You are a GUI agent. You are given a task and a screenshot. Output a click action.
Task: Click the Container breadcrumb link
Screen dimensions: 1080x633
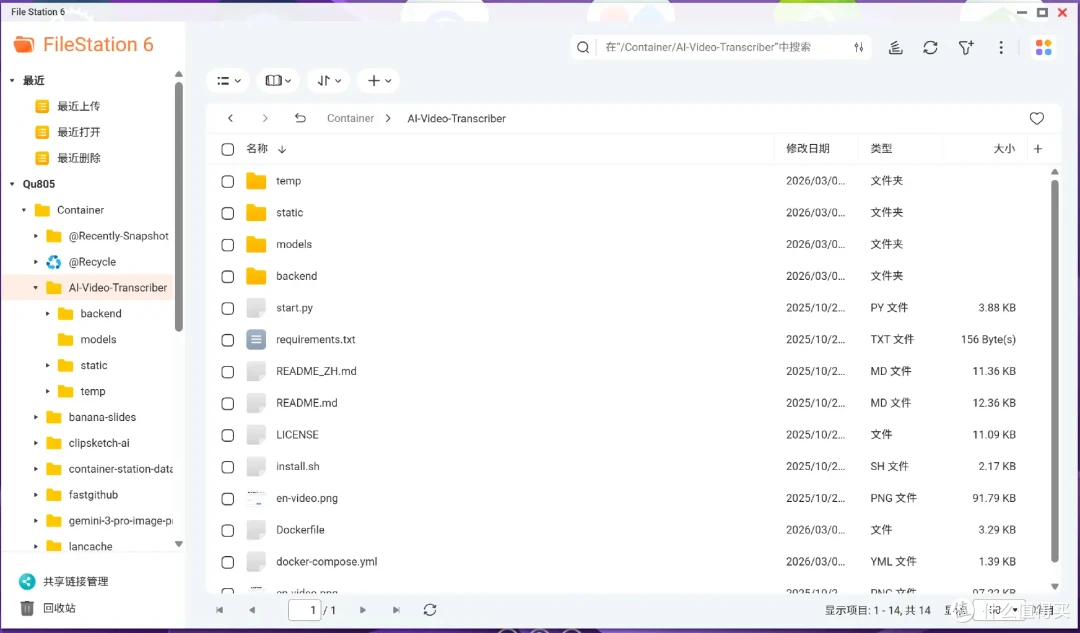(x=351, y=118)
